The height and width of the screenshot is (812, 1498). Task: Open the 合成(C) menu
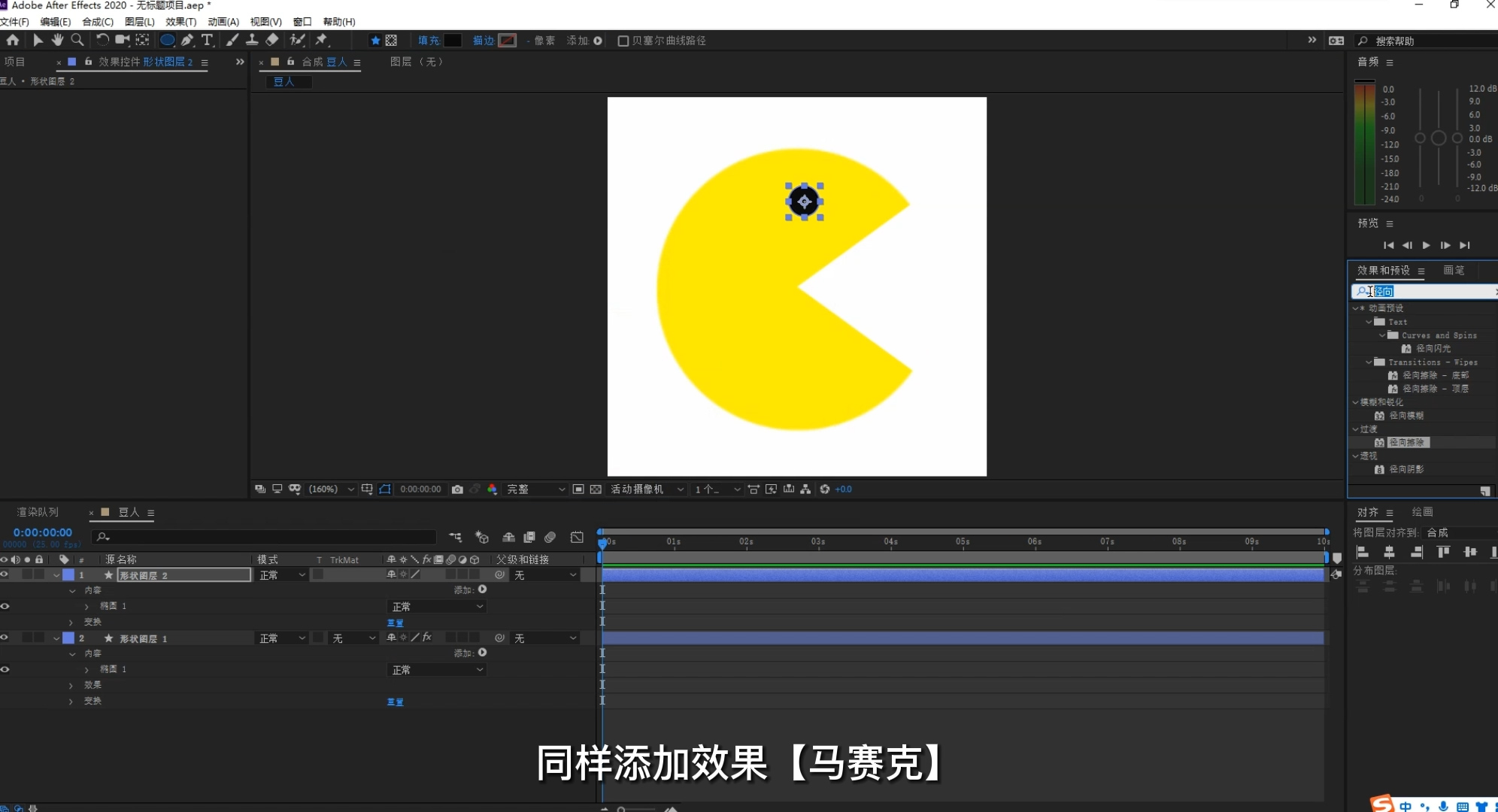click(x=98, y=22)
